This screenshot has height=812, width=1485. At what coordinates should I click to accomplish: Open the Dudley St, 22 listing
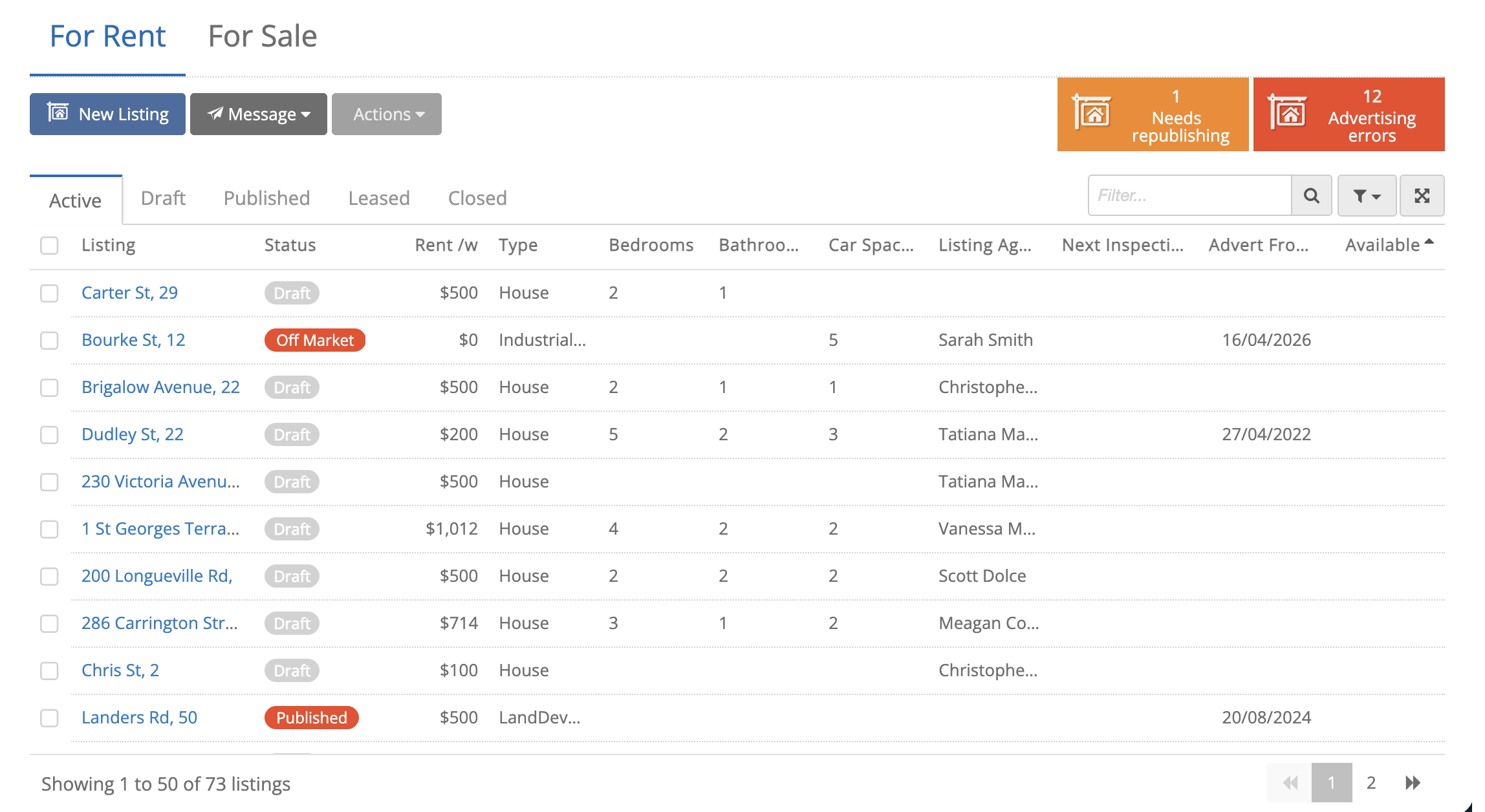[133, 434]
